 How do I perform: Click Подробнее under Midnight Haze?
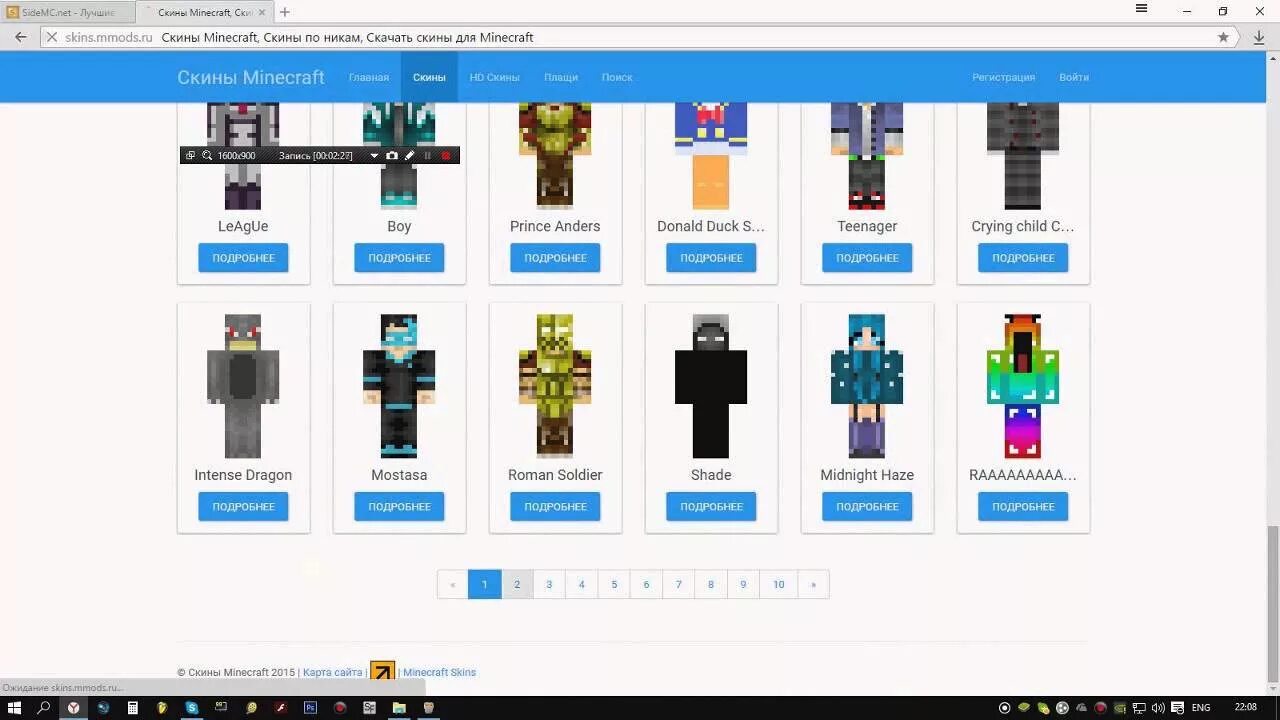click(867, 507)
